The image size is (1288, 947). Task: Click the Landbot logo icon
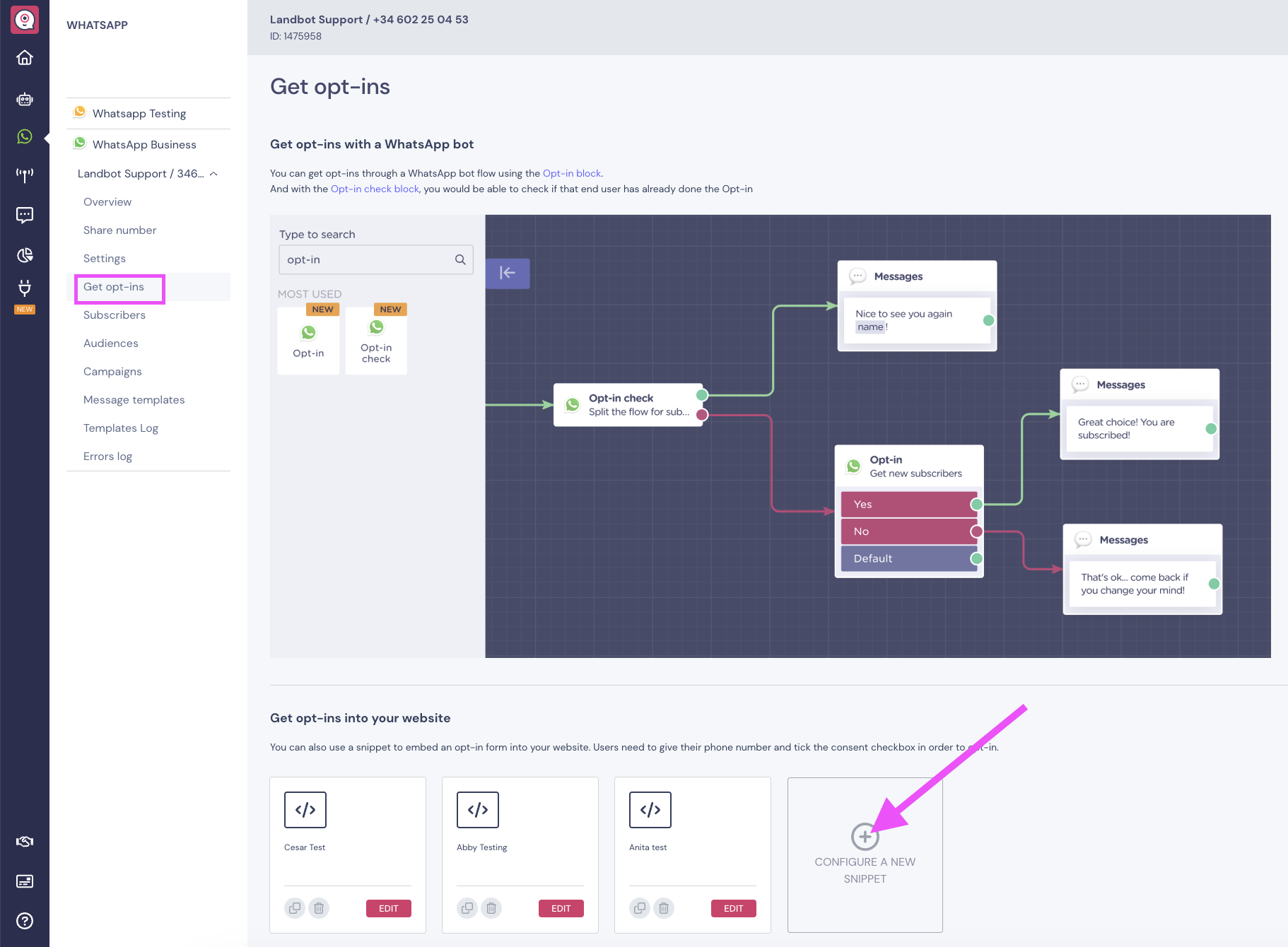pos(25,19)
